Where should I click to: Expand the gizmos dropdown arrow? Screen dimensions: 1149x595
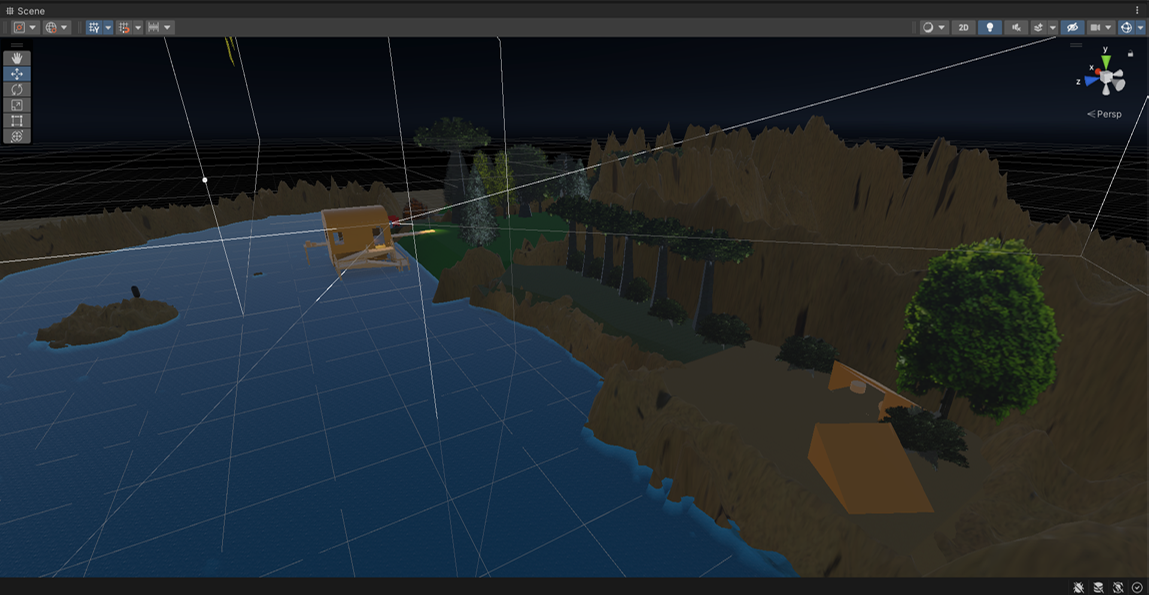(1141, 28)
